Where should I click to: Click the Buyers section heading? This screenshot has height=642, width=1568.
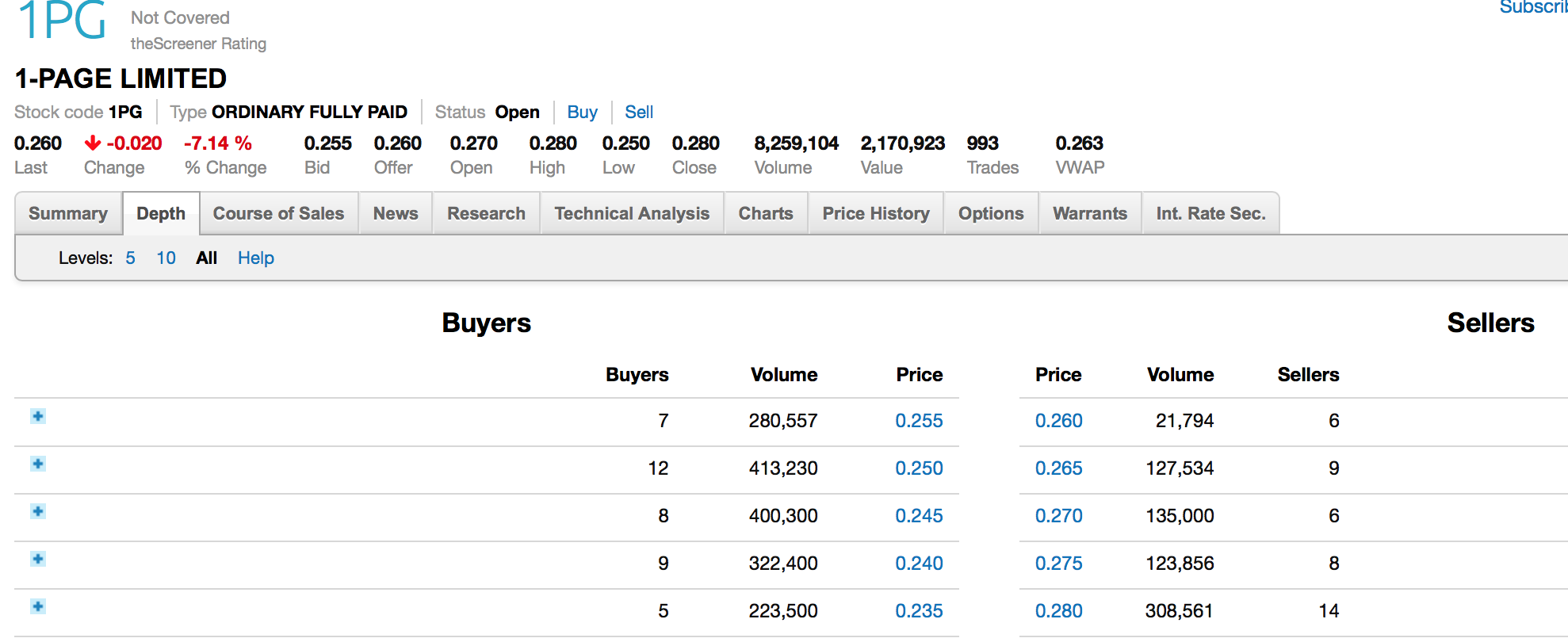point(486,323)
